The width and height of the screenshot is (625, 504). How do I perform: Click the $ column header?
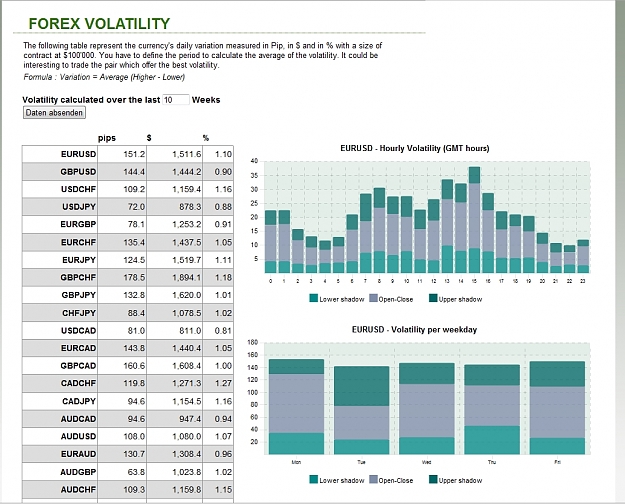pos(149,138)
